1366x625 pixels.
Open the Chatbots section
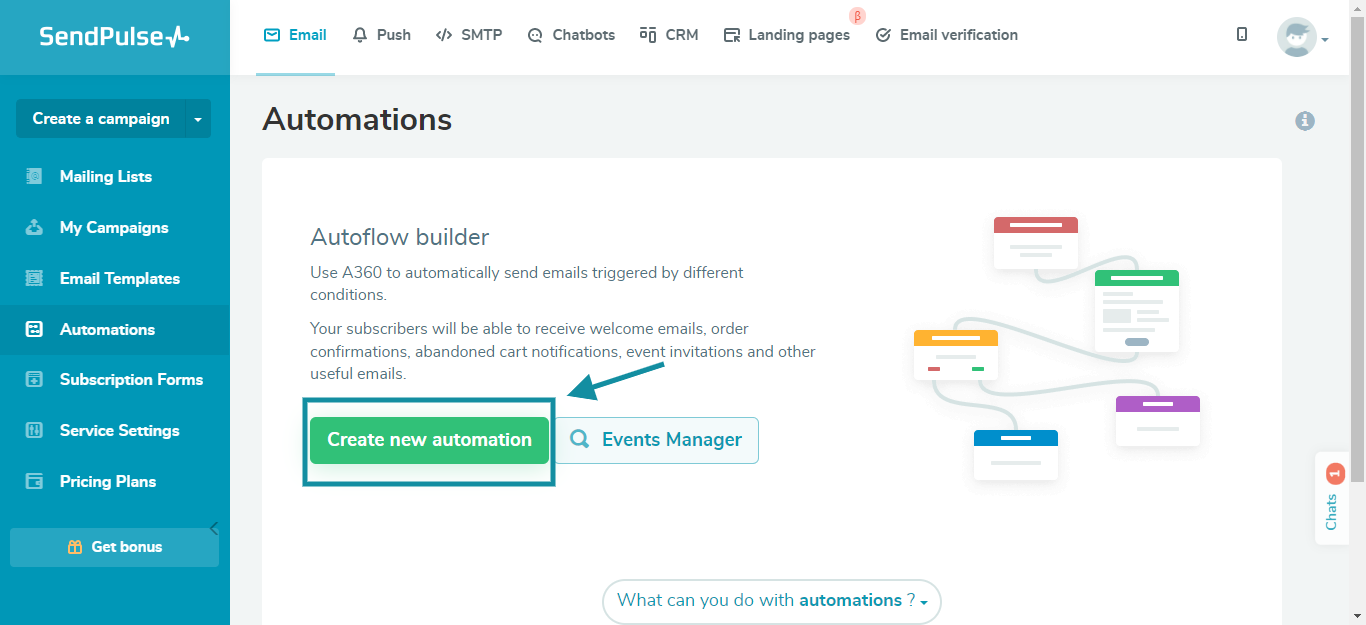click(x=571, y=34)
